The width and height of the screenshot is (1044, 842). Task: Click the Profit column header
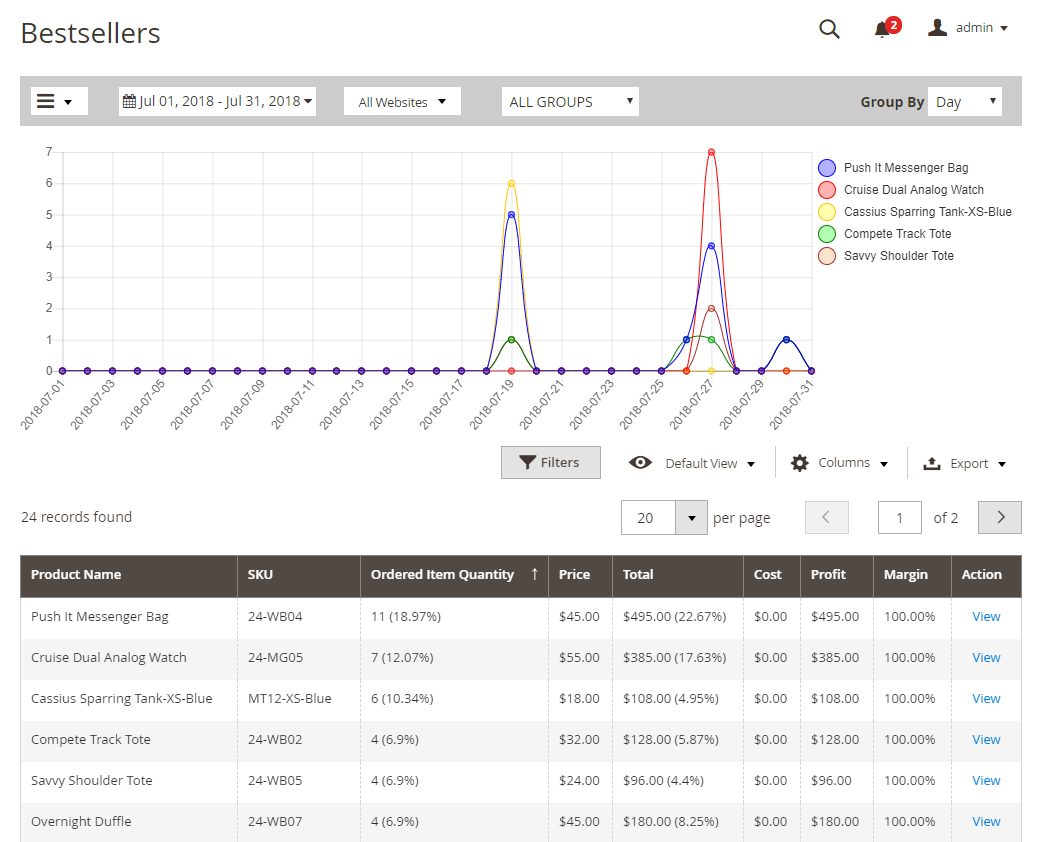[828, 575]
